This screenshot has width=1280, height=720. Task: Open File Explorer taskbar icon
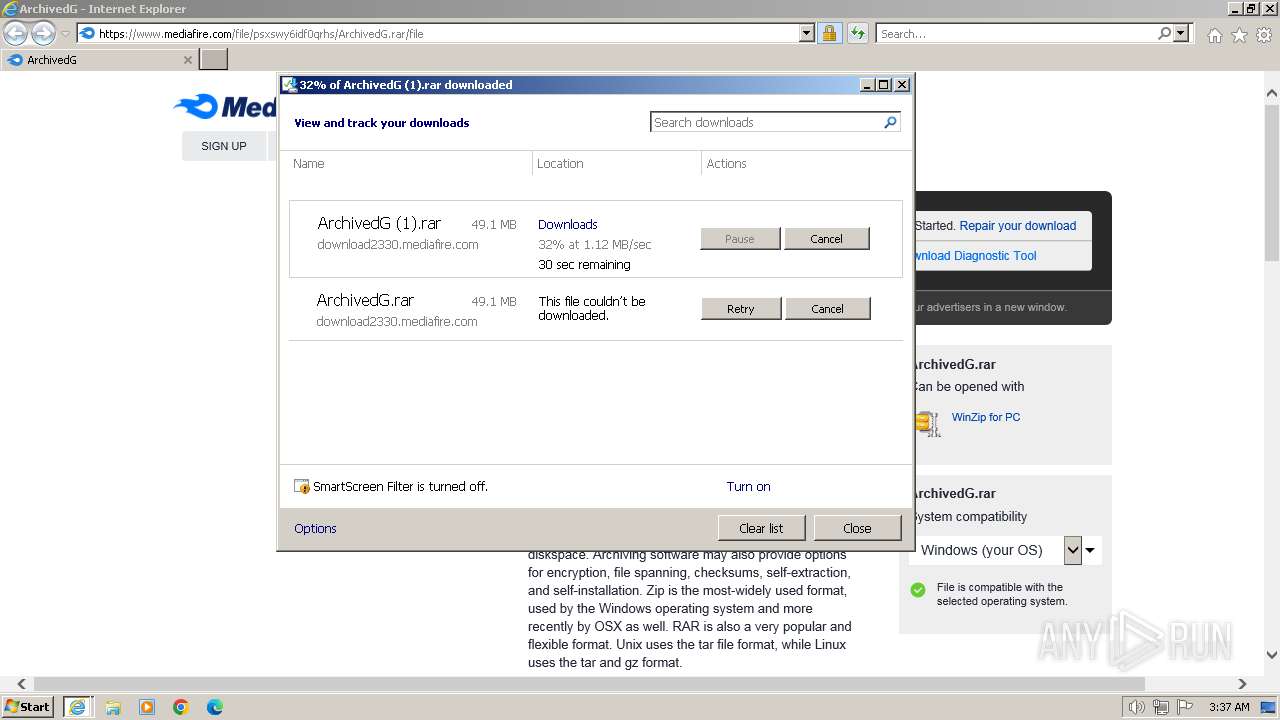coord(113,707)
